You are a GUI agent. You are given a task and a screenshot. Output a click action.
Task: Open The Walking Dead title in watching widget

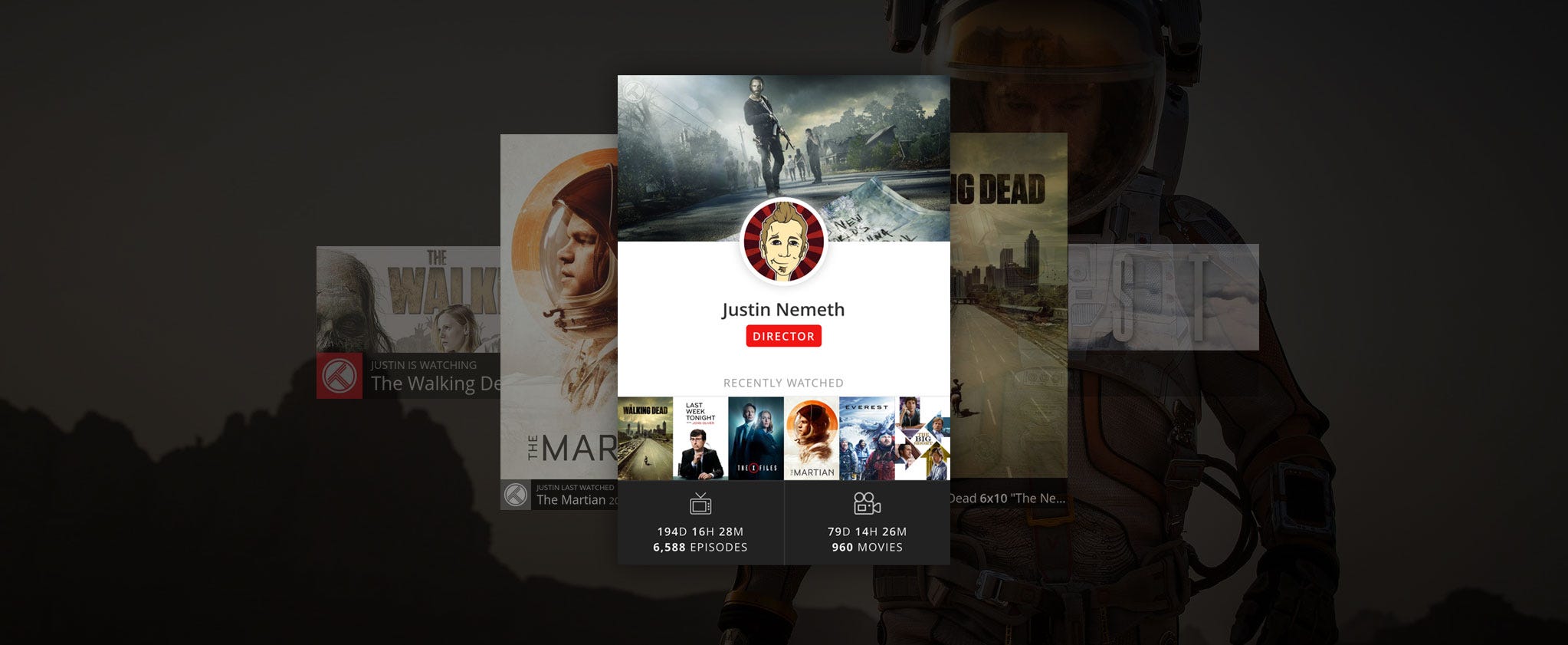tap(435, 383)
